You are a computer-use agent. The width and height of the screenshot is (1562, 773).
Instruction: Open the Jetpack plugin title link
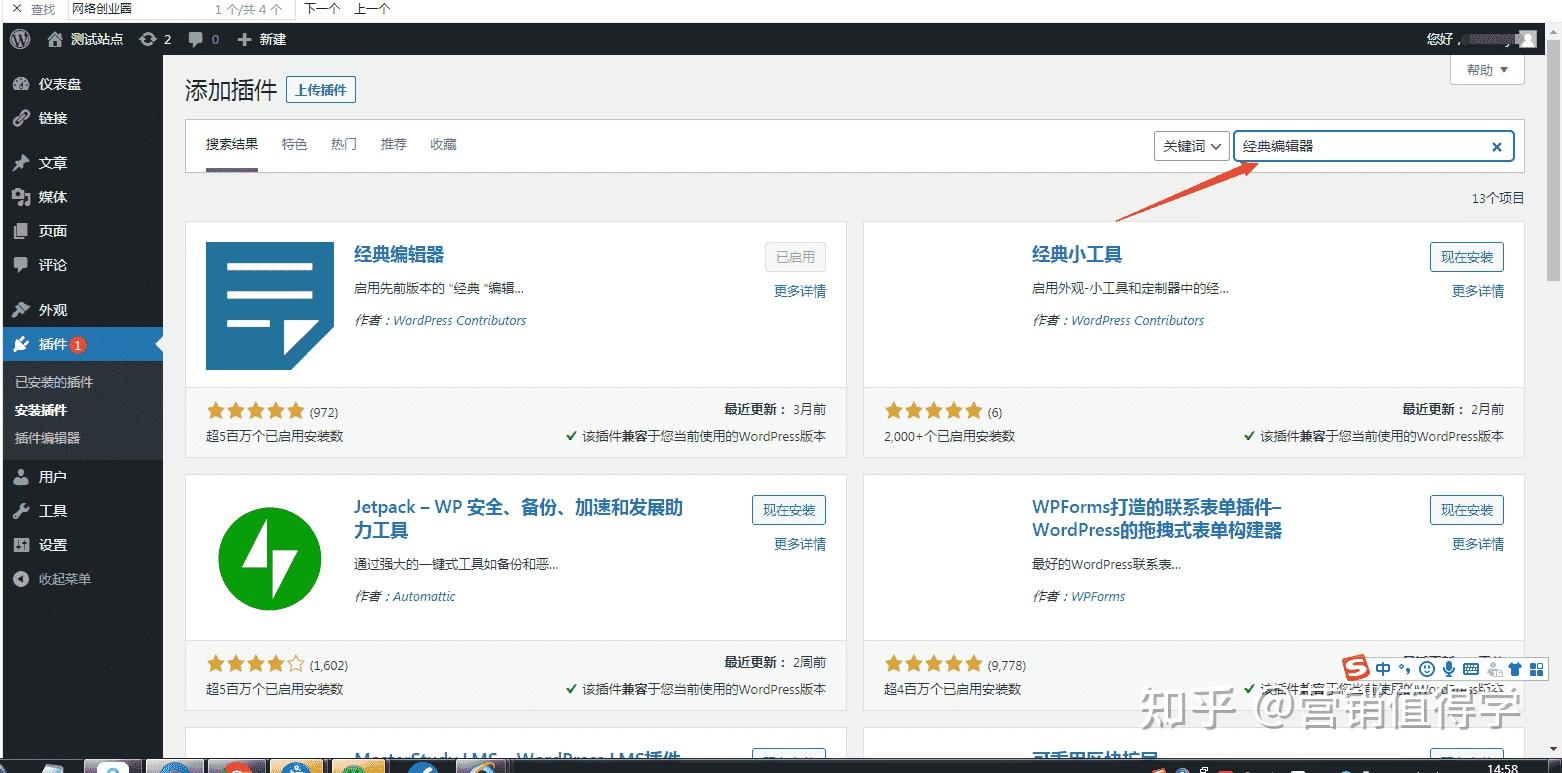pyautogui.click(x=518, y=519)
